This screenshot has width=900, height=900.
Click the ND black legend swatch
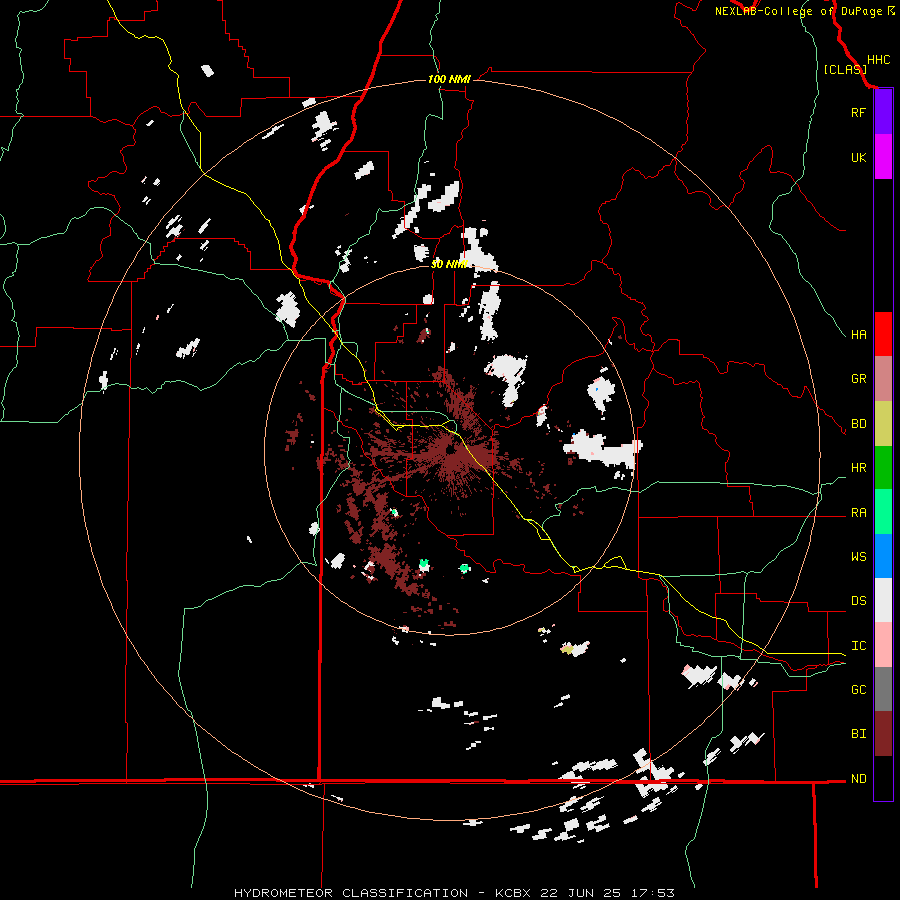coord(883,778)
